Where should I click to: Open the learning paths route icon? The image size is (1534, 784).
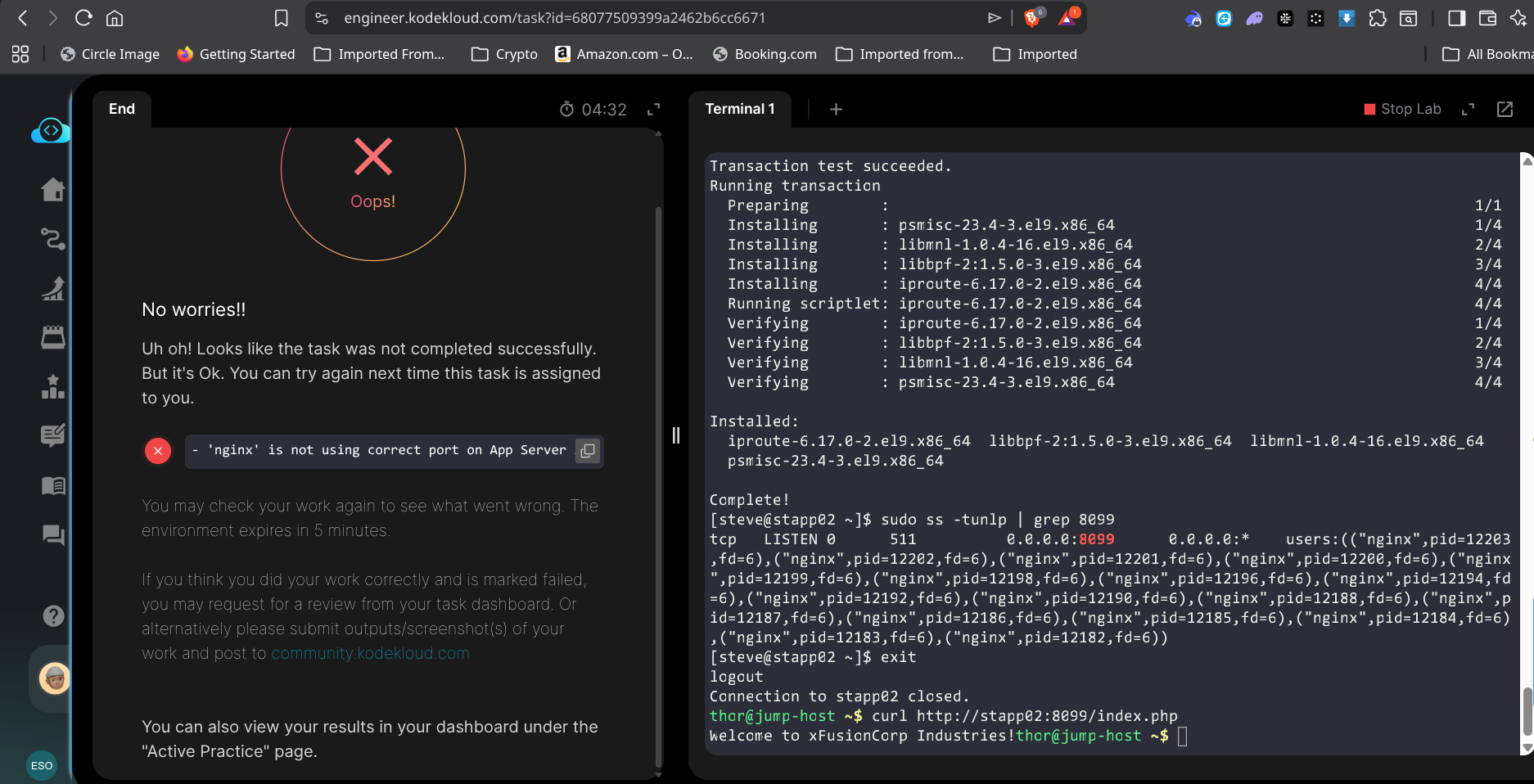tap(53, 239)
